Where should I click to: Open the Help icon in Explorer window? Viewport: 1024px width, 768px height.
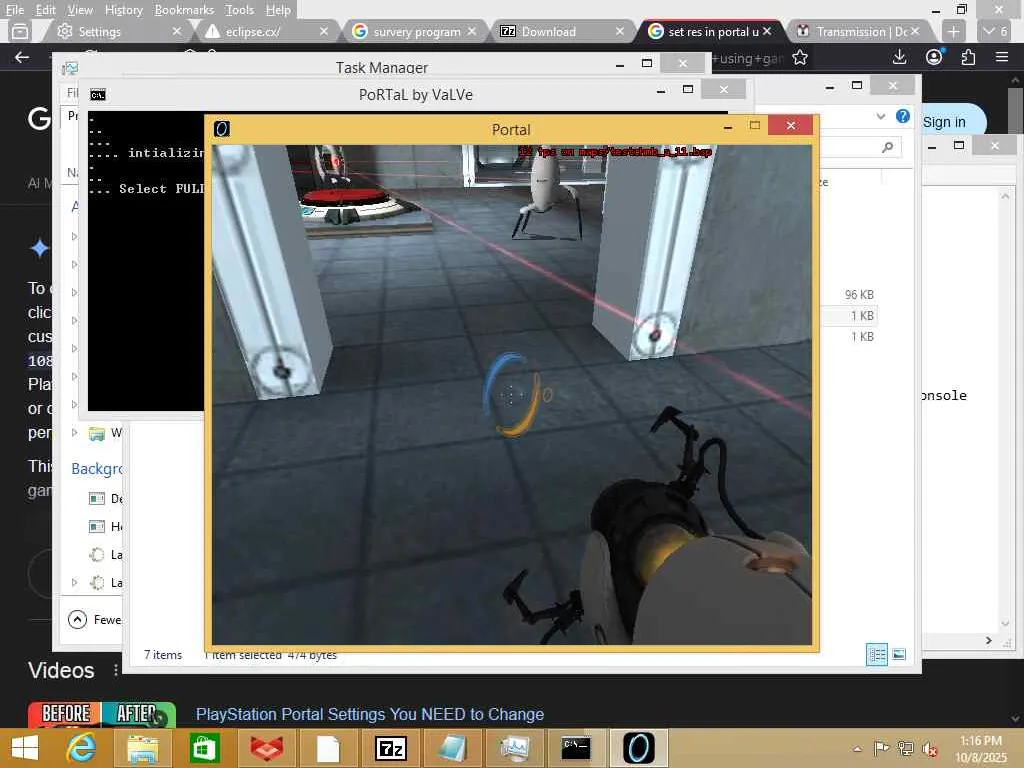pos(903,116)
